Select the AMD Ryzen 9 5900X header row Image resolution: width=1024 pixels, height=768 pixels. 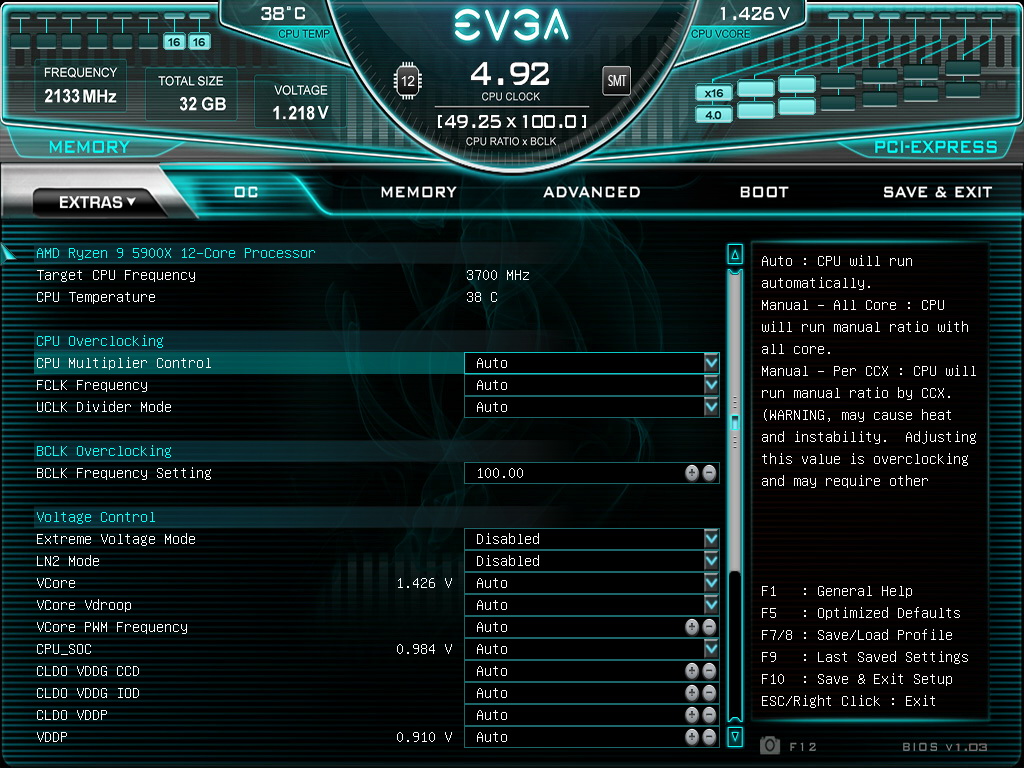click(176, 253)
